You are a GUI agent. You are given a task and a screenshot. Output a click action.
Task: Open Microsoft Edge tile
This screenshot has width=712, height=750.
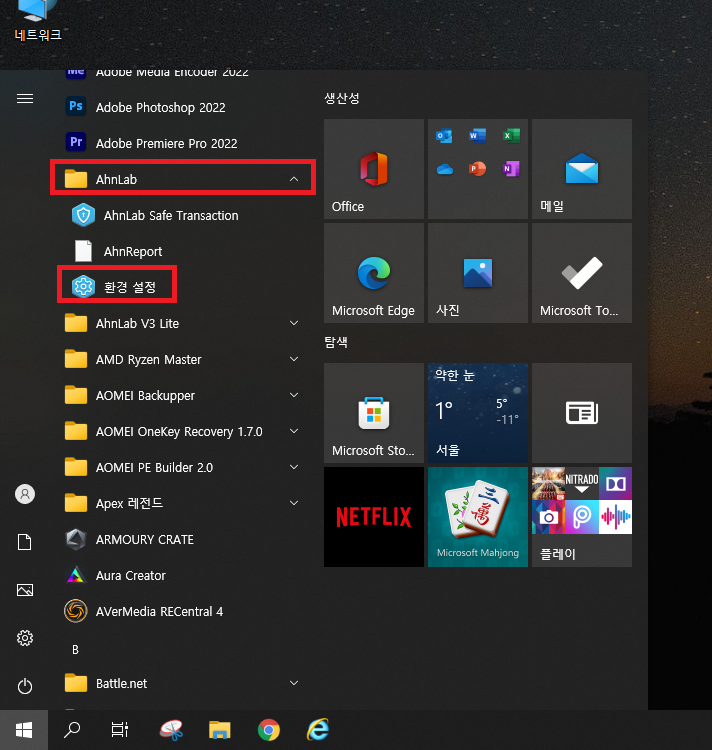[374, 273]
